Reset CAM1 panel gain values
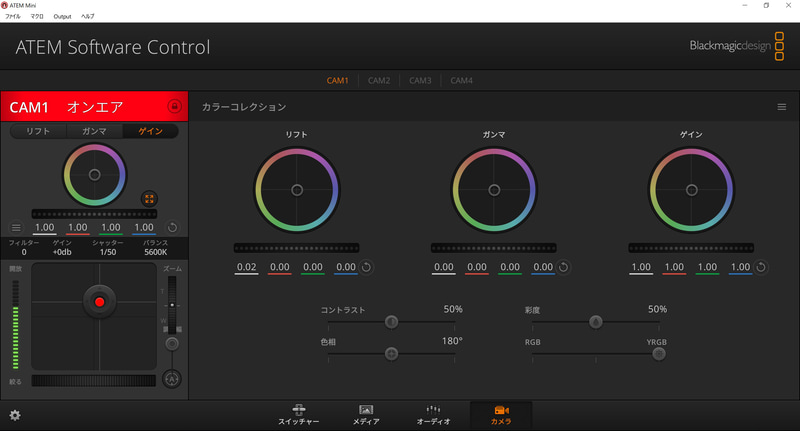Viewport: 800px width, 431px height. click(172, 227)
